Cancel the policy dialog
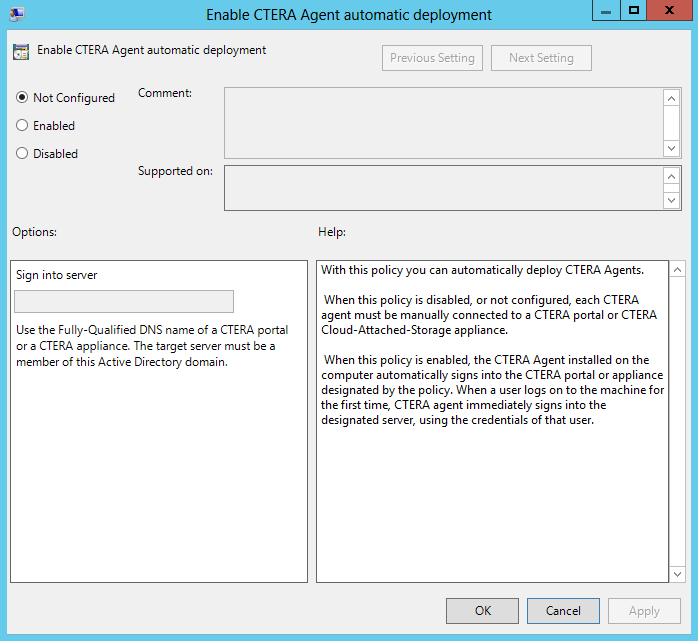Viewport: 698px width, 641px height. click(563, 611)
